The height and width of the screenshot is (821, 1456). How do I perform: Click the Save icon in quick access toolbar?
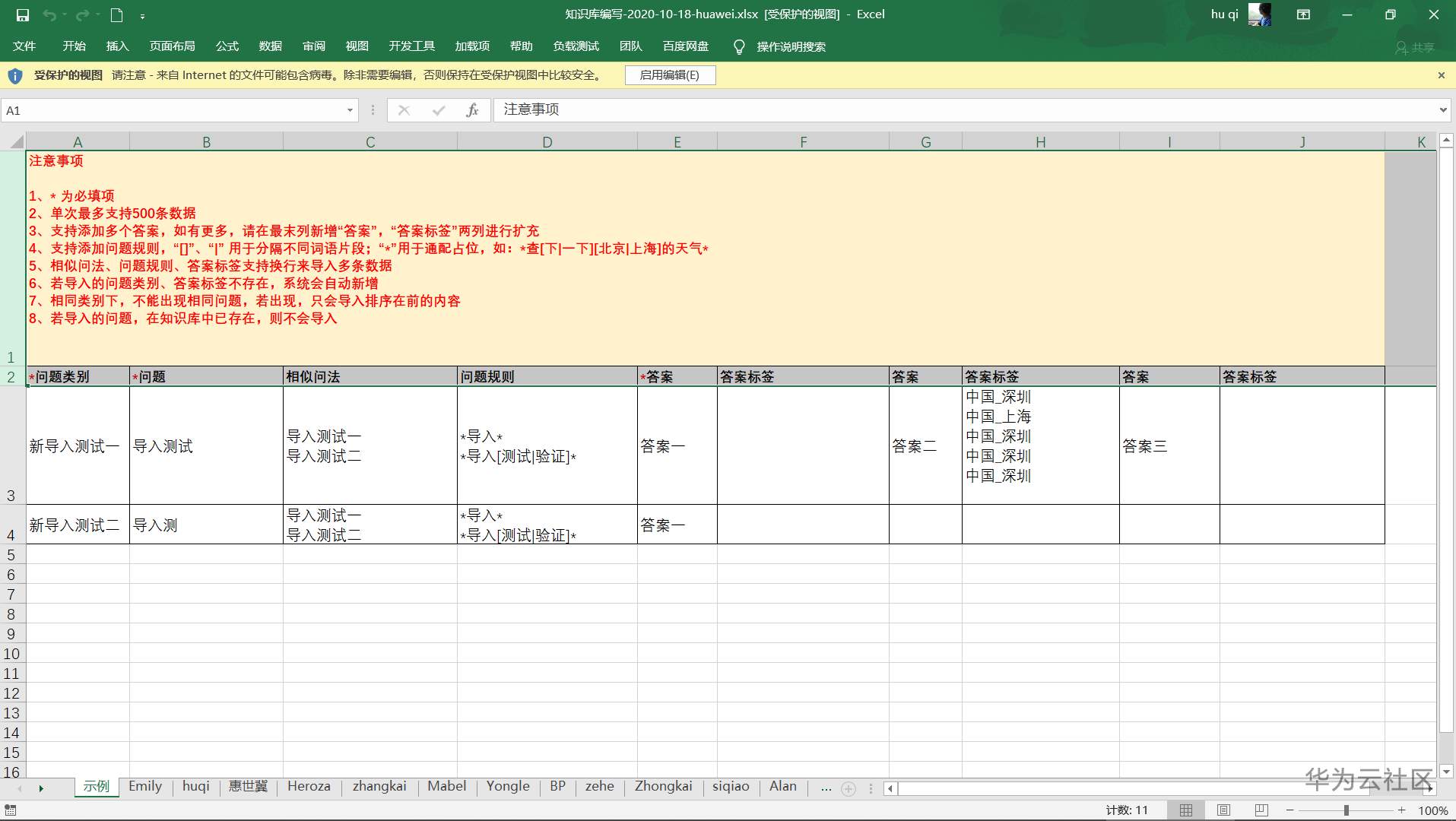coord(23,14)
